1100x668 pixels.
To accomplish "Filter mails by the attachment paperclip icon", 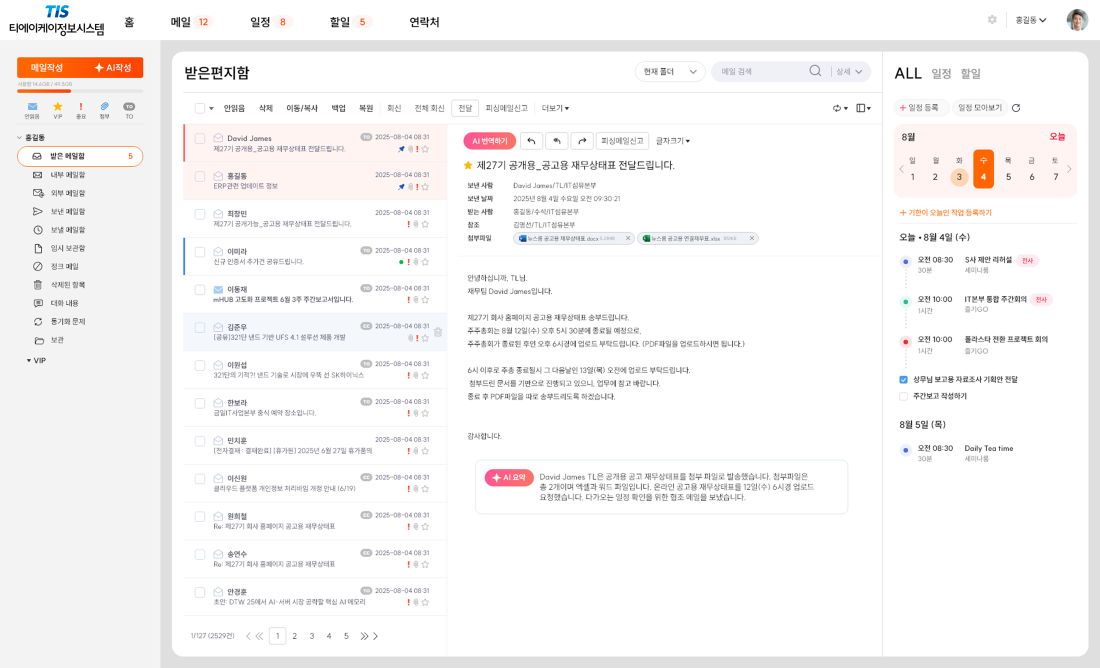I will coord(104,108).
